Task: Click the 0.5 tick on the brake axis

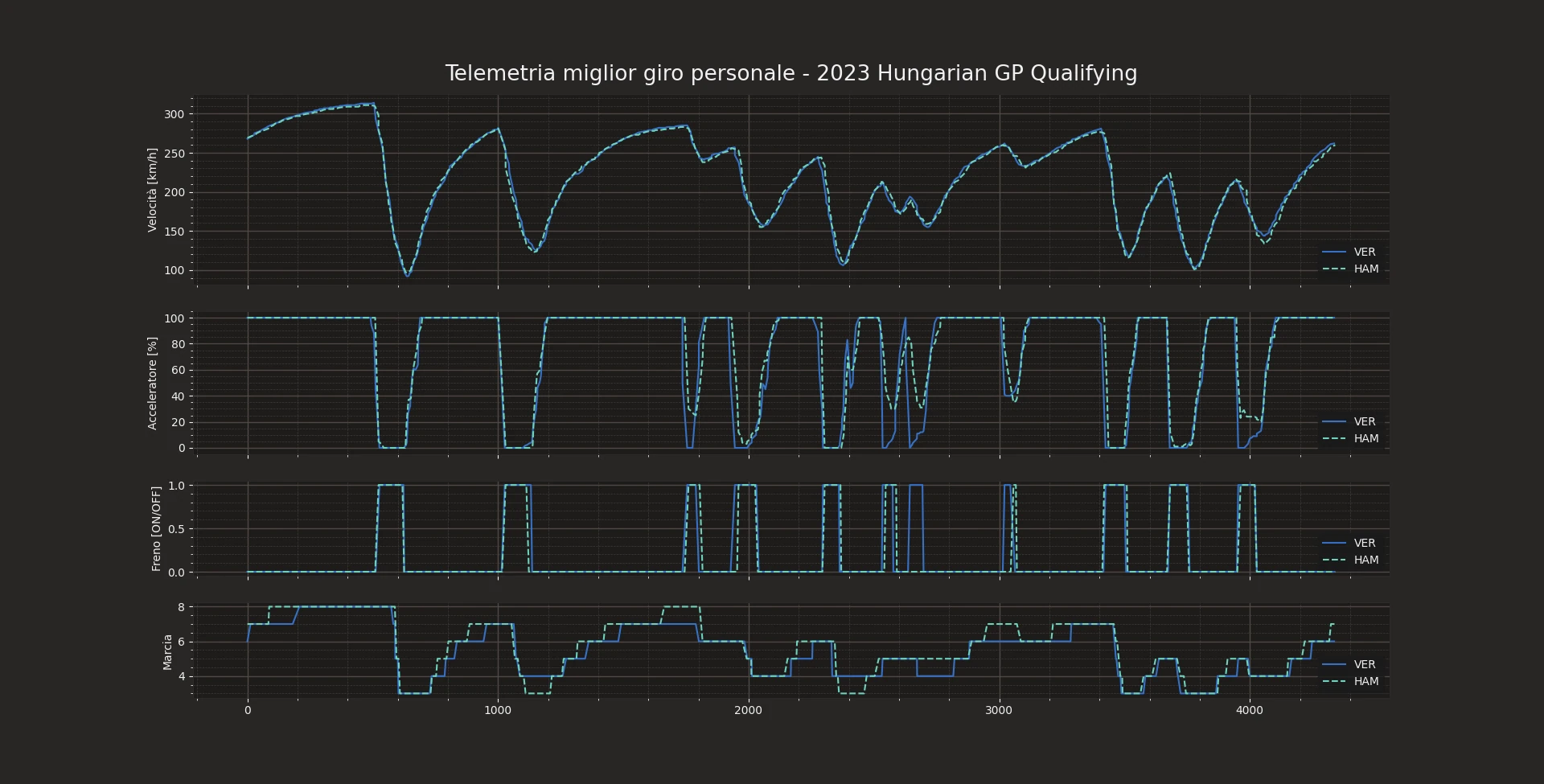Action: click(x=176, y=529)
